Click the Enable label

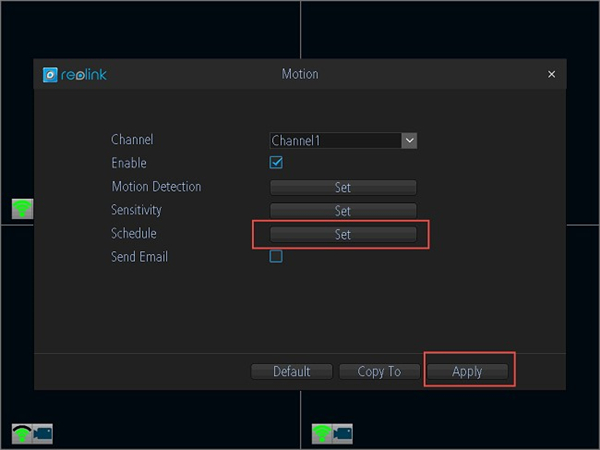(129, 163)
